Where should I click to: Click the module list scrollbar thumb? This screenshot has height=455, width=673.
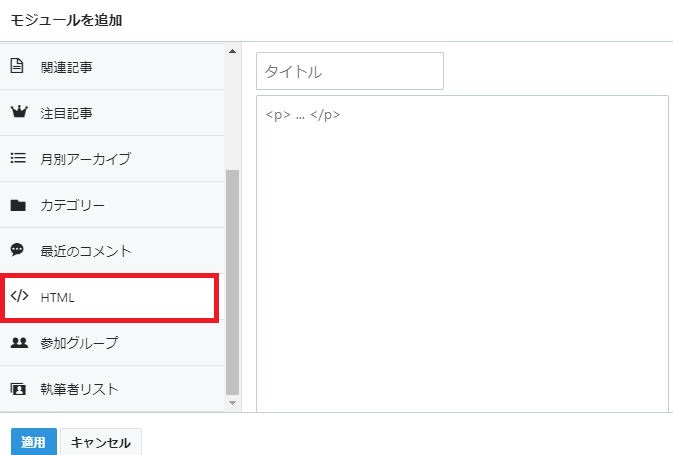click(x=232, y=282)
